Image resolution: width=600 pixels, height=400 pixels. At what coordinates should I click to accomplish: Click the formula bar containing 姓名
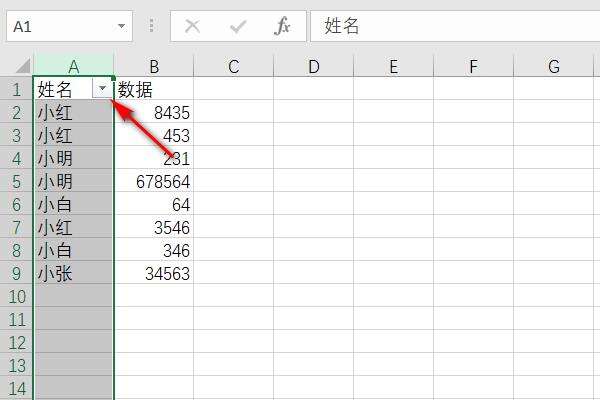pyautogui.click(x=455, y=26)
